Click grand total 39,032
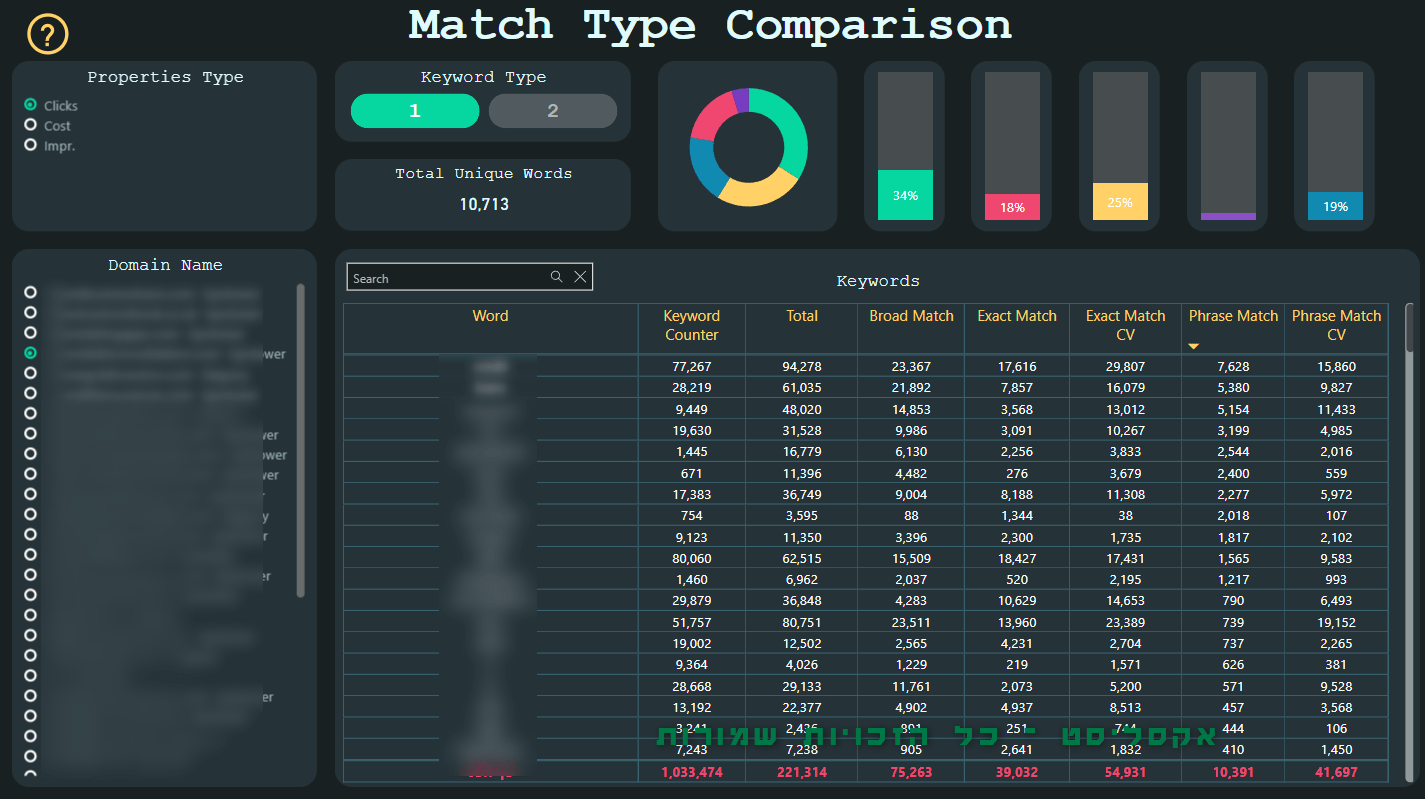Image resolution: width=1425 pixels, height=799 pixels. 1017,772
